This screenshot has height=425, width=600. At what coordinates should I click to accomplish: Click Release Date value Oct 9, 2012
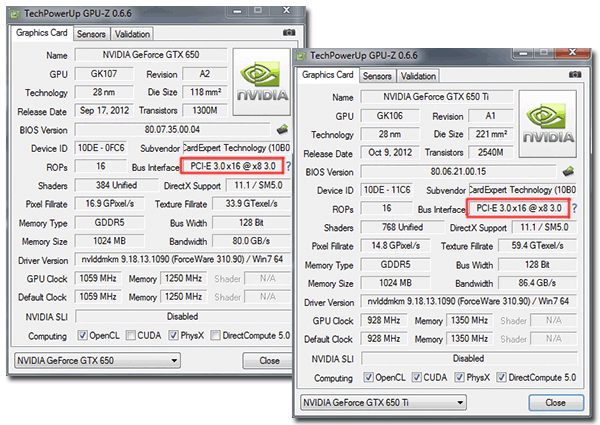[x=390, y=153]
